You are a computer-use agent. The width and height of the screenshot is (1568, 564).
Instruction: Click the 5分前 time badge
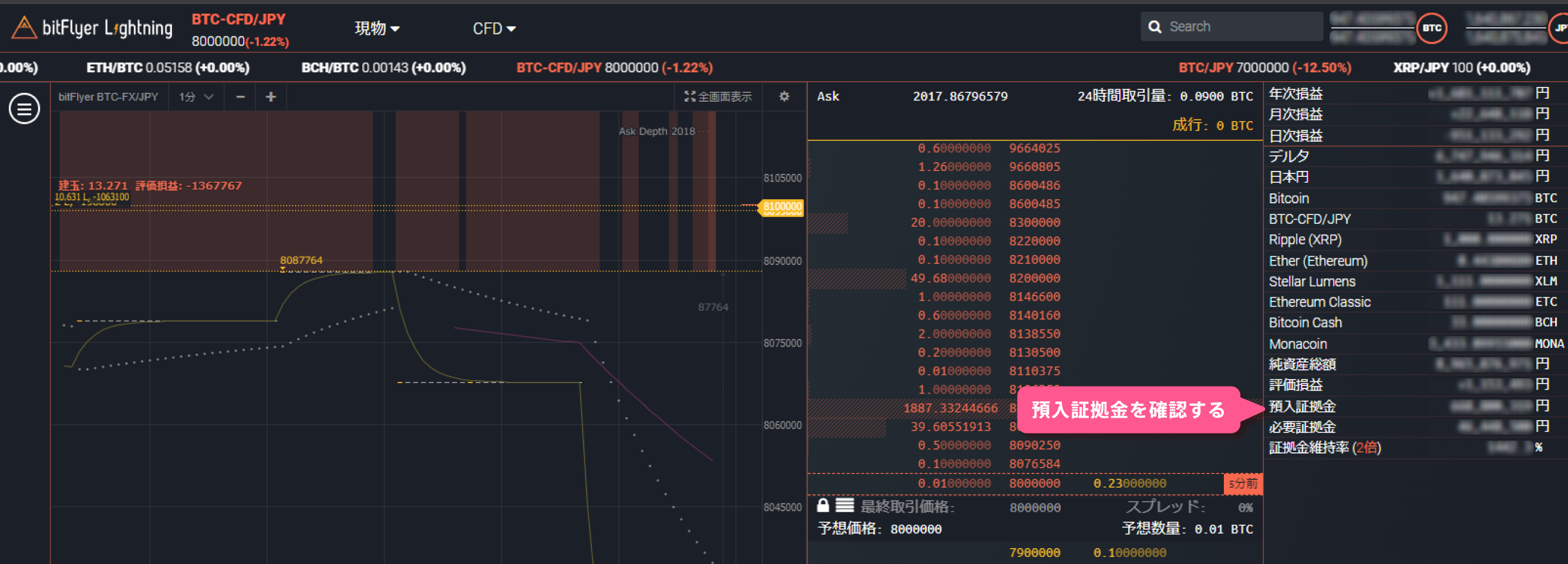1242,484
